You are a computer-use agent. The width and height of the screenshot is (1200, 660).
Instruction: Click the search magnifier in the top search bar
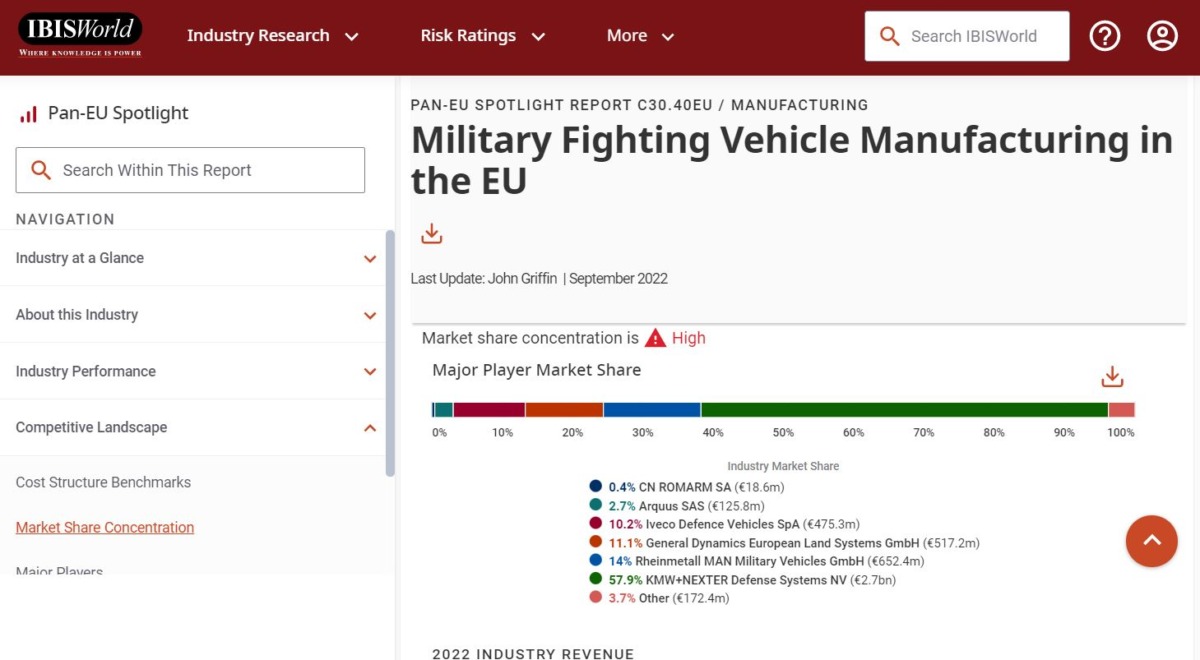click(889, 35)
